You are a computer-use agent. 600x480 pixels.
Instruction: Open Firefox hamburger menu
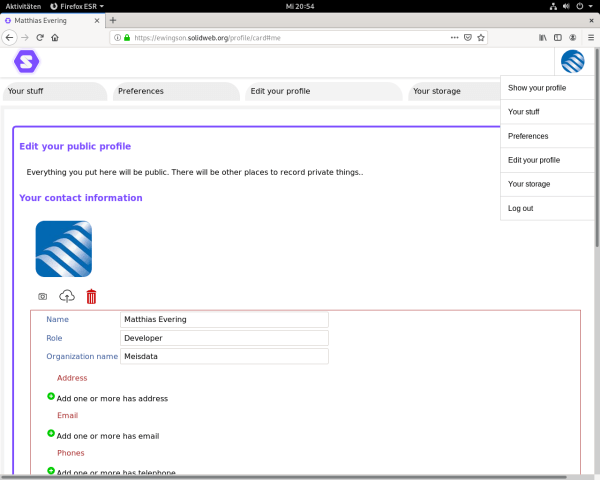(591, 38)
